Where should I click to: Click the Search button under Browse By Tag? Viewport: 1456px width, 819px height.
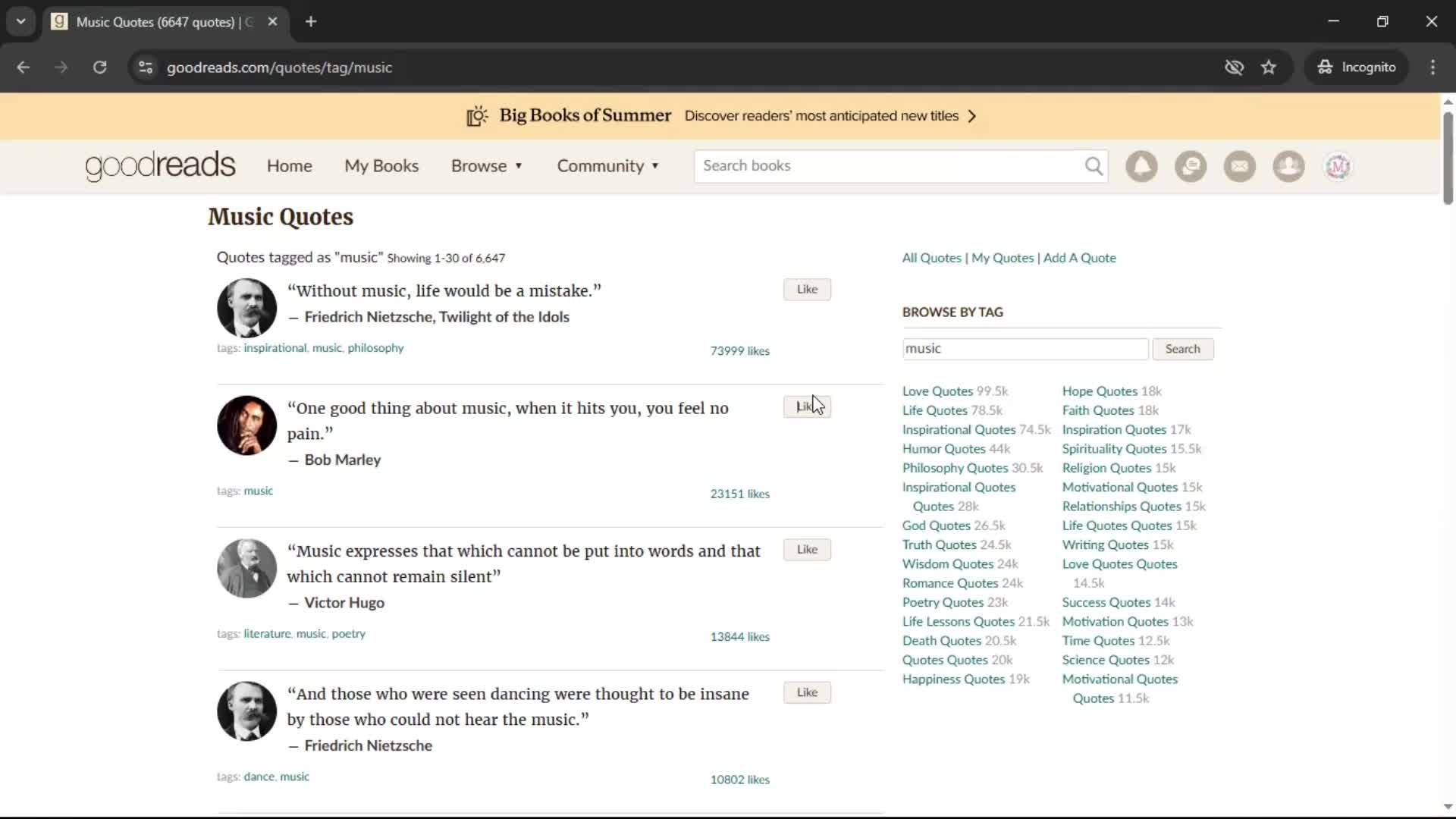click(1182, 349)
